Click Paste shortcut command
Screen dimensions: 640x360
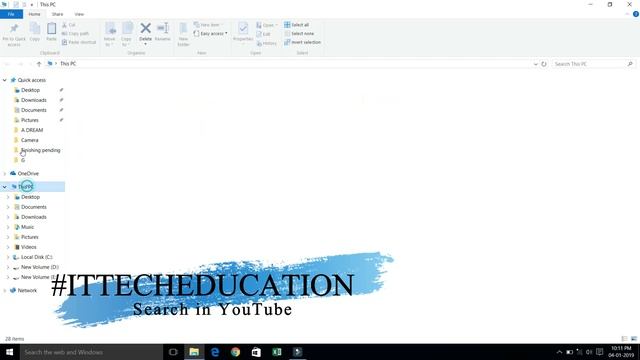pos(79,42)
